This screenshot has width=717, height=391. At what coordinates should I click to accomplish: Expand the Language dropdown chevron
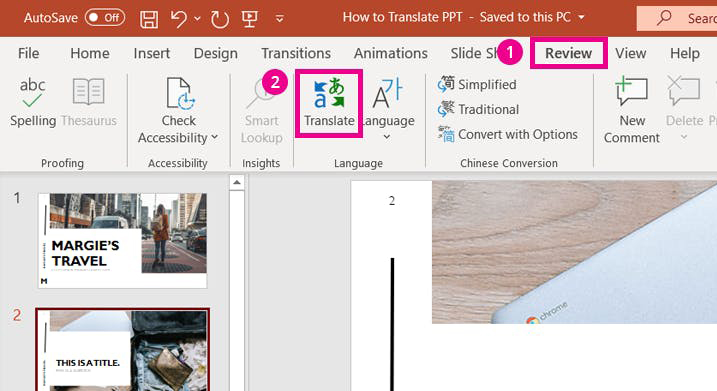pos(387,137)
